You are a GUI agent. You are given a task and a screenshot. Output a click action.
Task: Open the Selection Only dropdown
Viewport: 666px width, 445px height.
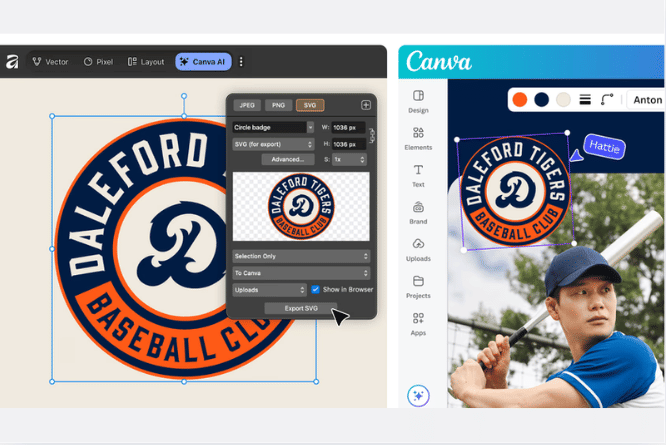301,256
